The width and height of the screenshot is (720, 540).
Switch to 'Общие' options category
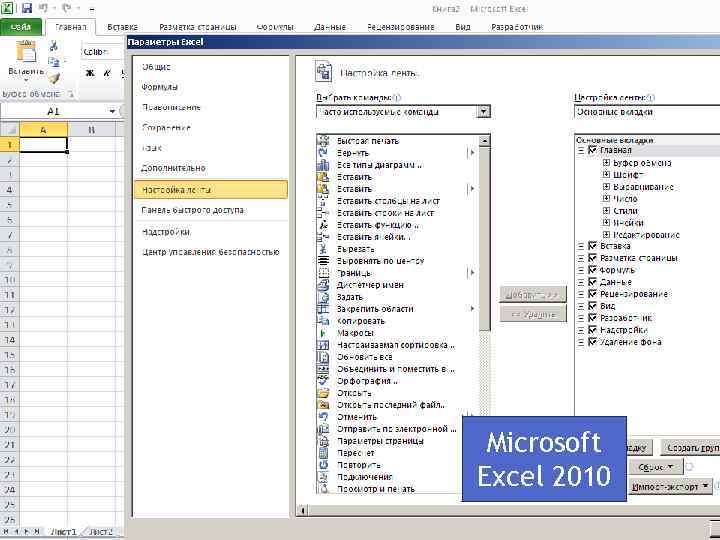(x=156, y=67)
